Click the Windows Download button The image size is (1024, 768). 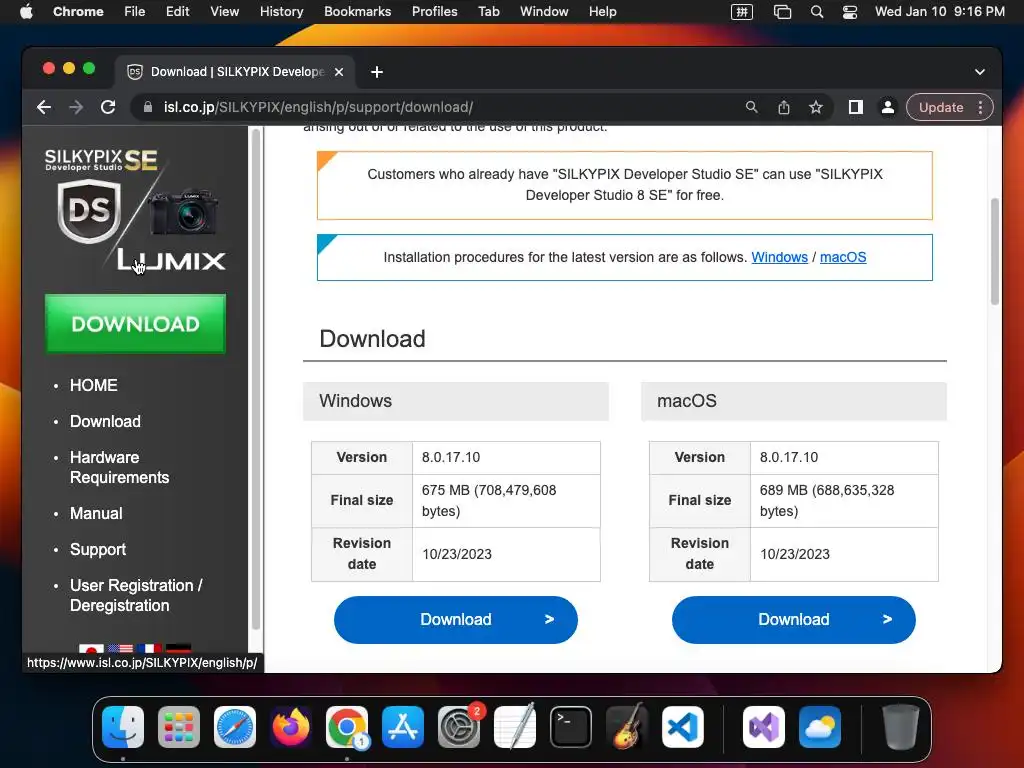coord(456,620)
